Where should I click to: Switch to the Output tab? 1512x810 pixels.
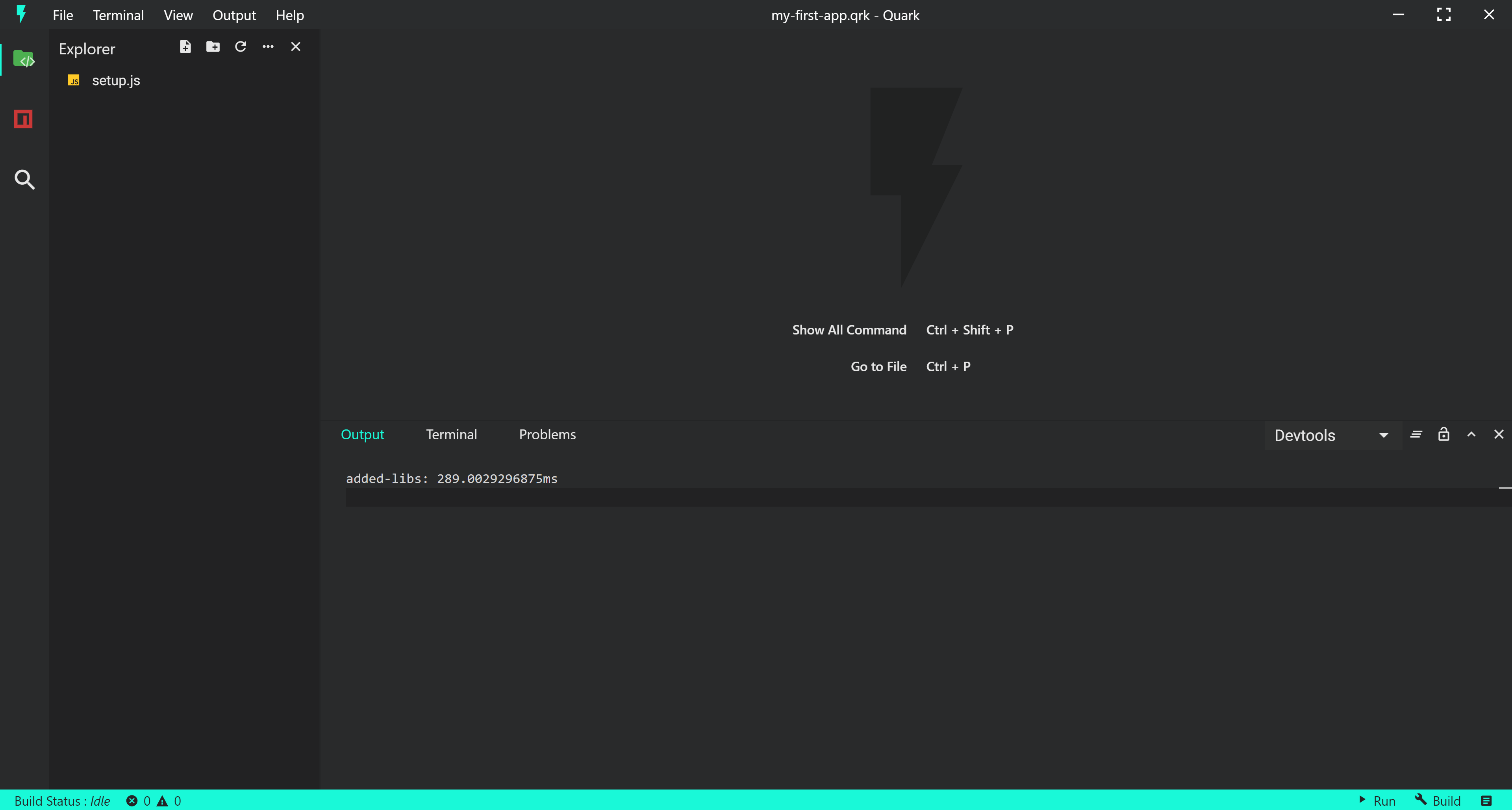tap(362, 435)
